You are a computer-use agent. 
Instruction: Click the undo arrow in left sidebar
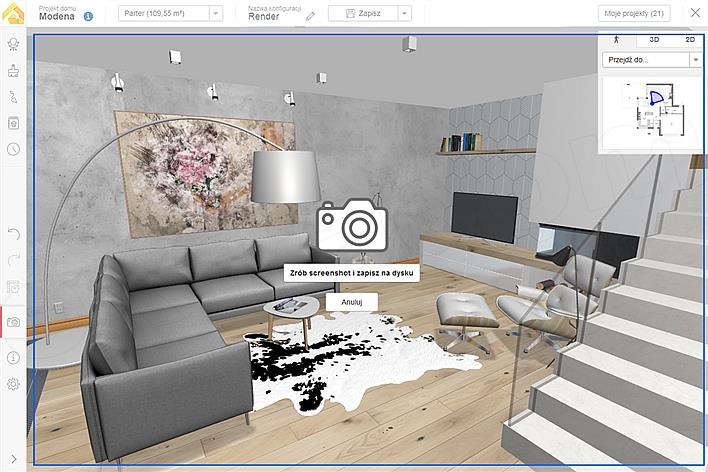(13, 233)
